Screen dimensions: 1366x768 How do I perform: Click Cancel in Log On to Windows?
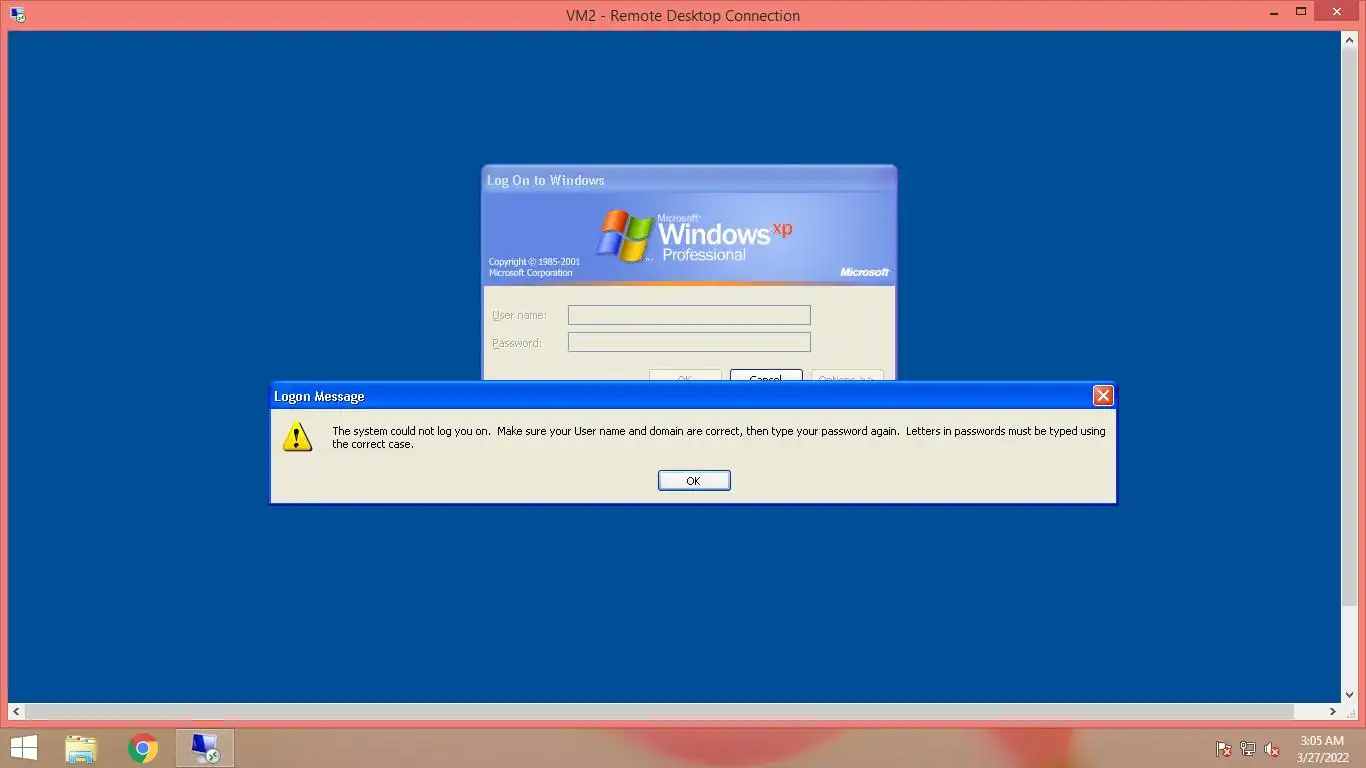[x=766, y=376]
